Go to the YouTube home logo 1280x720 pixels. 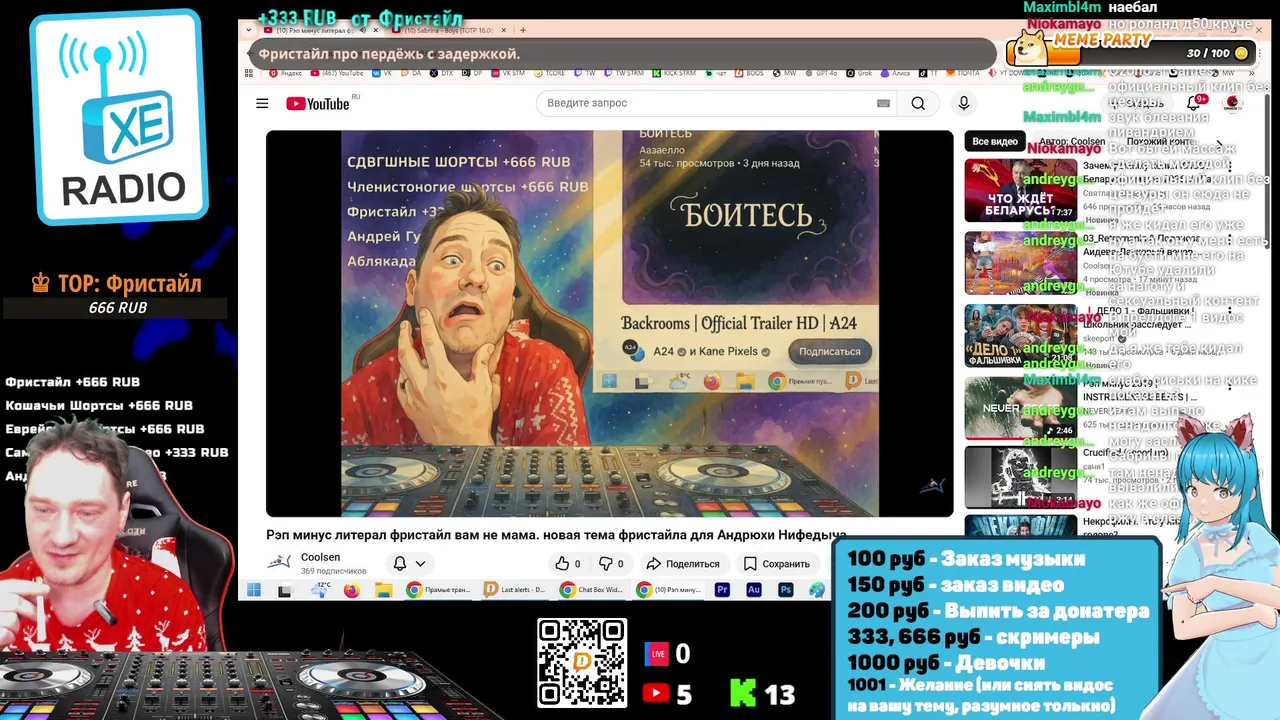[x=317, y=103]
